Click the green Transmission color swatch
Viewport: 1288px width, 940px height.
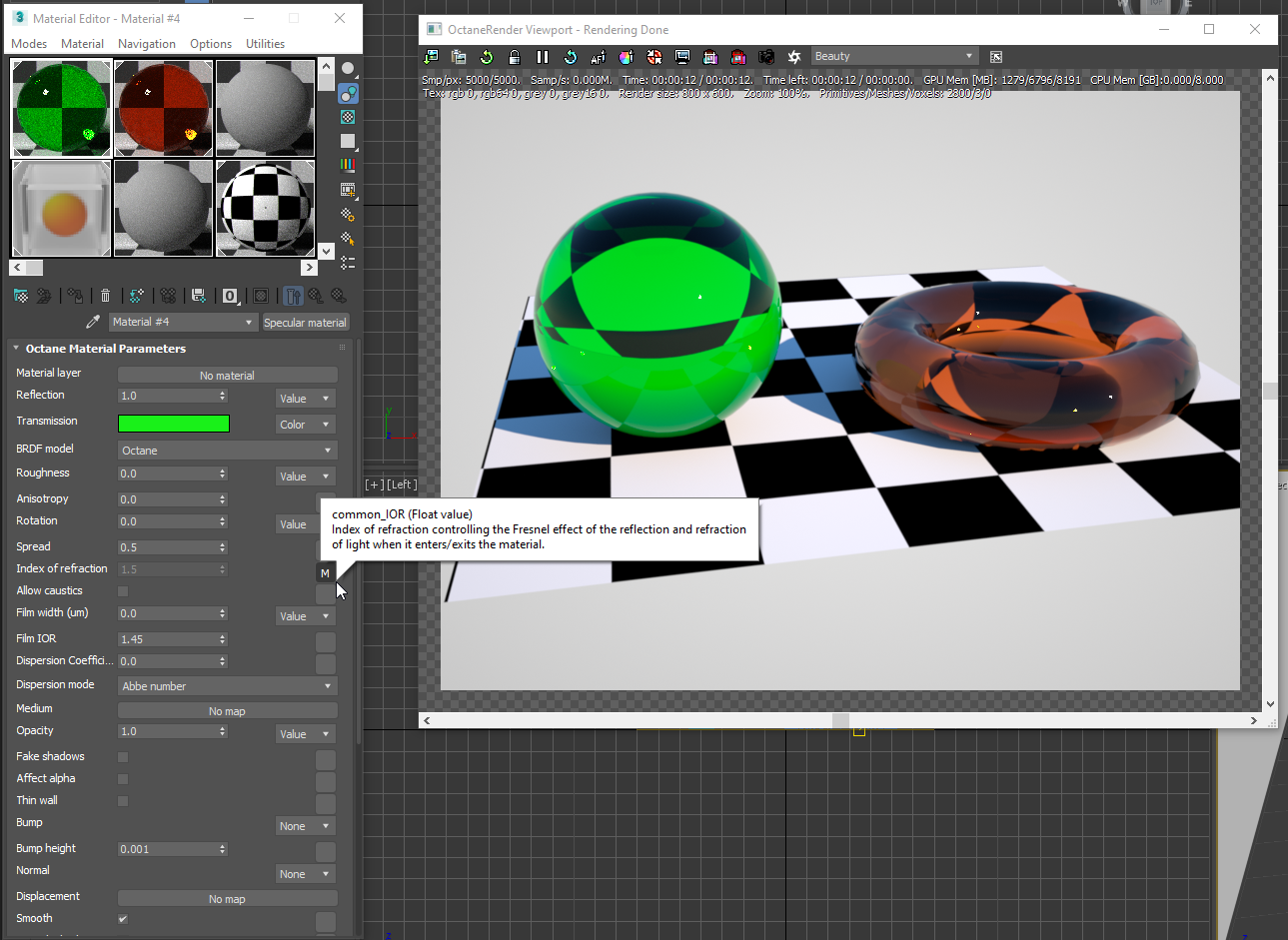point(174,424)
